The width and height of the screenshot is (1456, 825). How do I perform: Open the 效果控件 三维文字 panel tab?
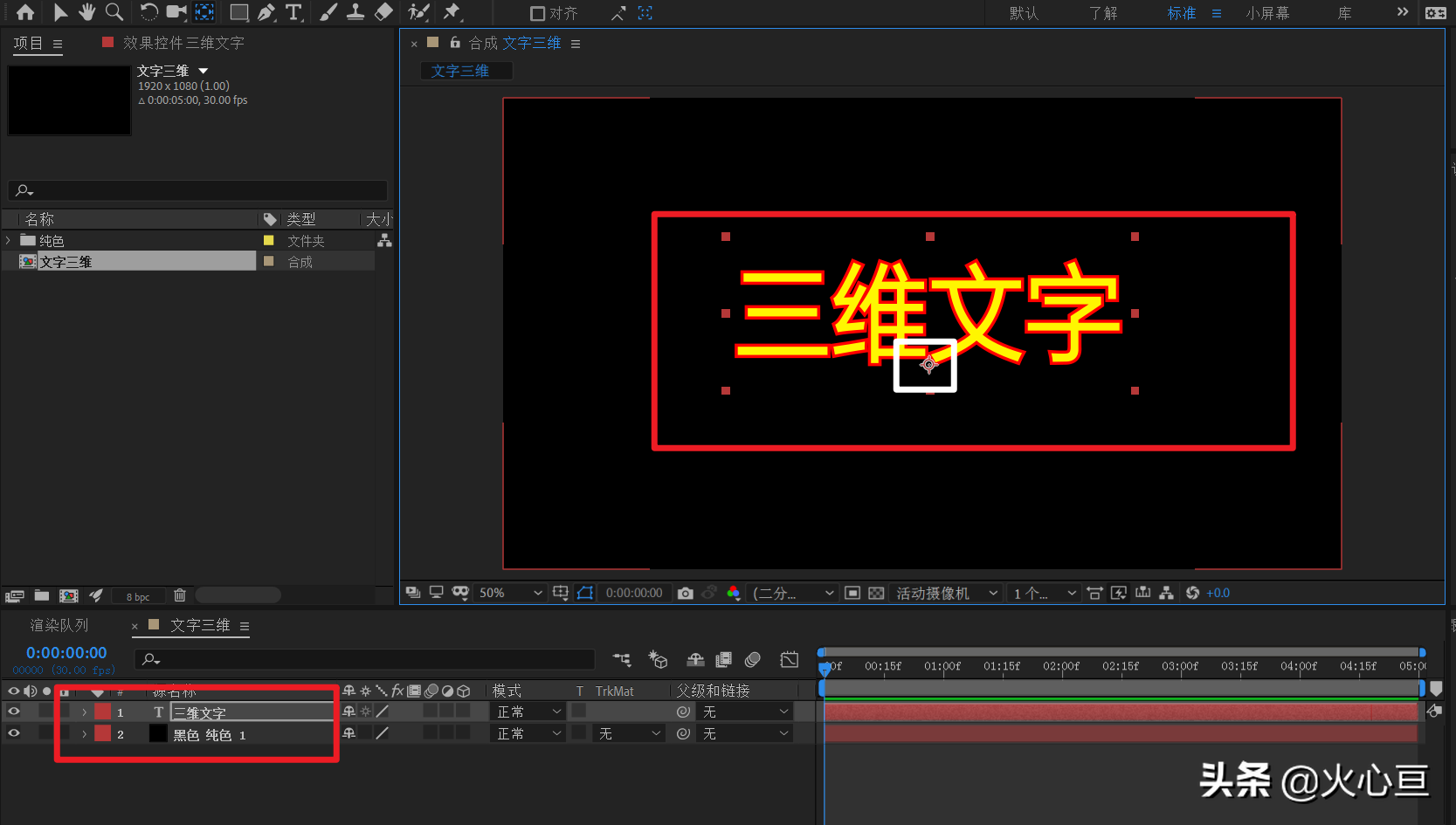pyautogui.click(x=183, y=43)
